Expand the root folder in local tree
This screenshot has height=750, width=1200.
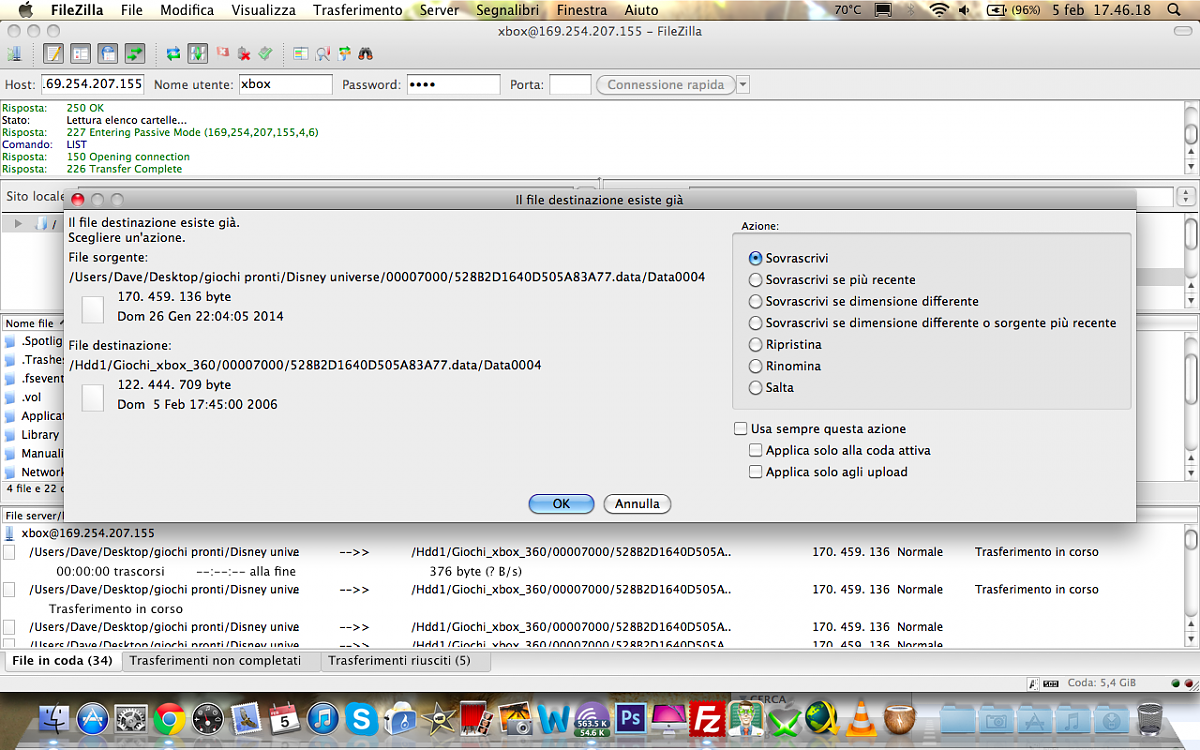point(18,223)
